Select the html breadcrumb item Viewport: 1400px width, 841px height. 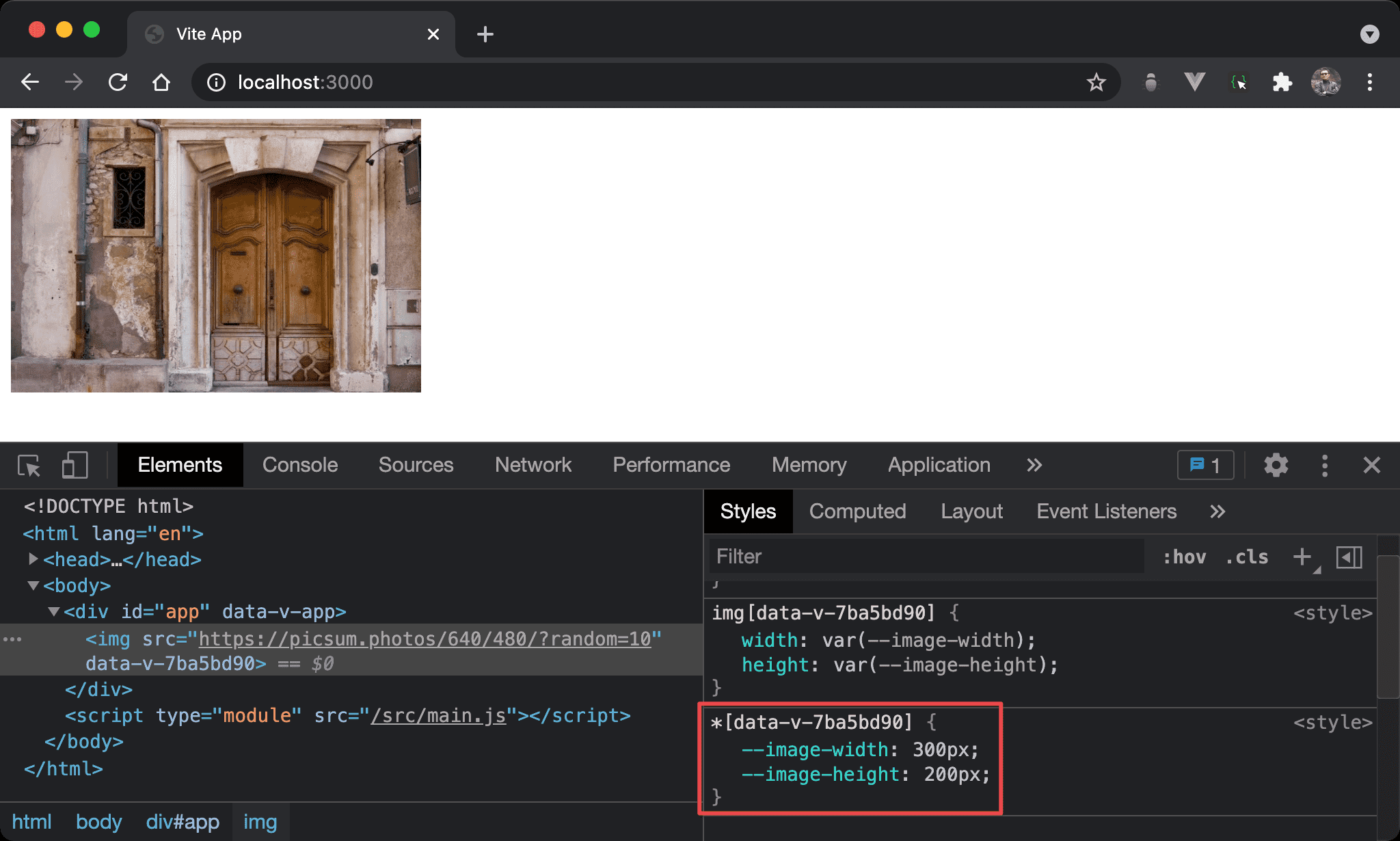pyautogui.click(x=32, y=822)
